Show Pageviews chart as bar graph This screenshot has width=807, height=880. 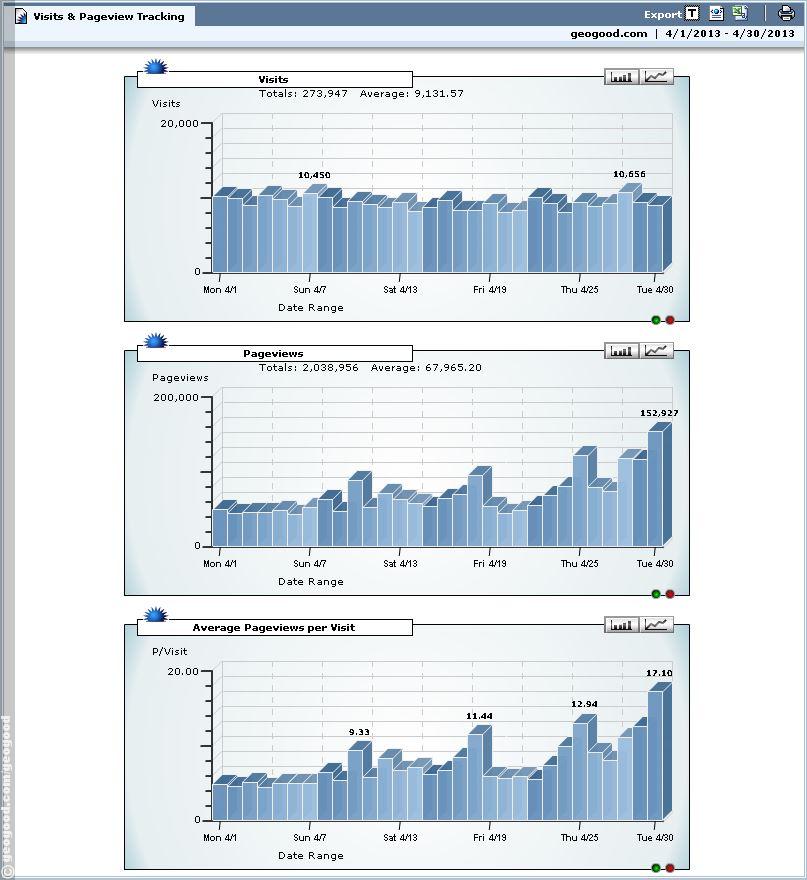(x=622, y=351)
